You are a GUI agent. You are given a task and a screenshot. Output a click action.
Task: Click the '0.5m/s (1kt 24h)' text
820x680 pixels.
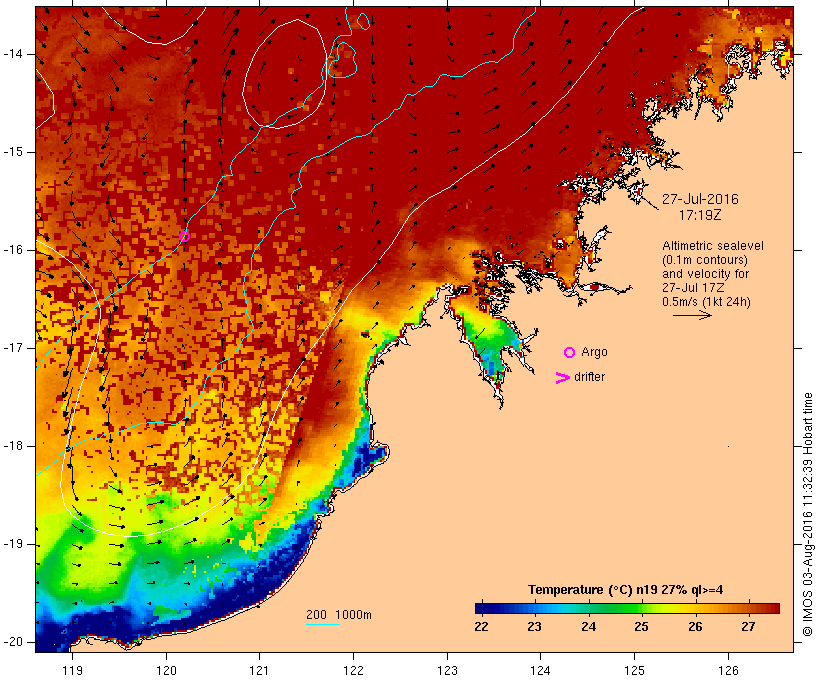coord(706,302)
